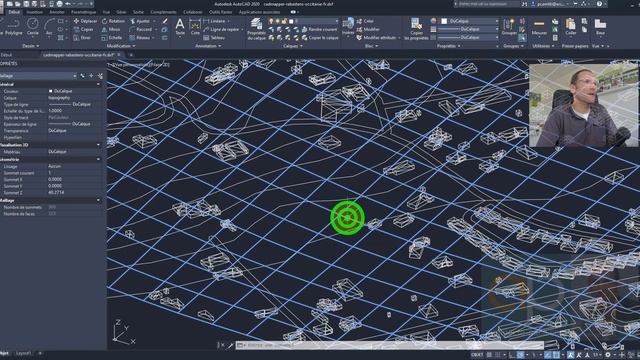Open the Paramétrique ribbon tab
This screenshot has height=360, width=640.
coord(83,12)
